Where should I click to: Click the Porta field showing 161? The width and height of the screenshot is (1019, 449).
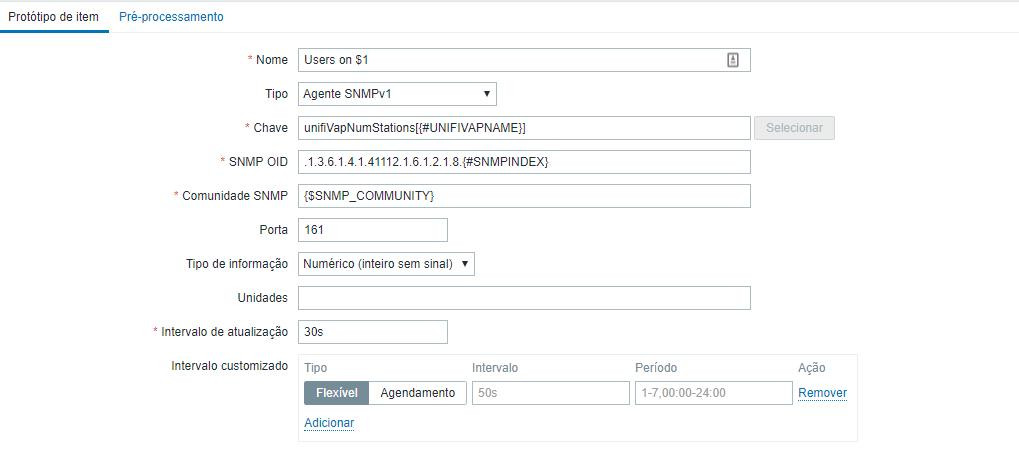(372, 230)
